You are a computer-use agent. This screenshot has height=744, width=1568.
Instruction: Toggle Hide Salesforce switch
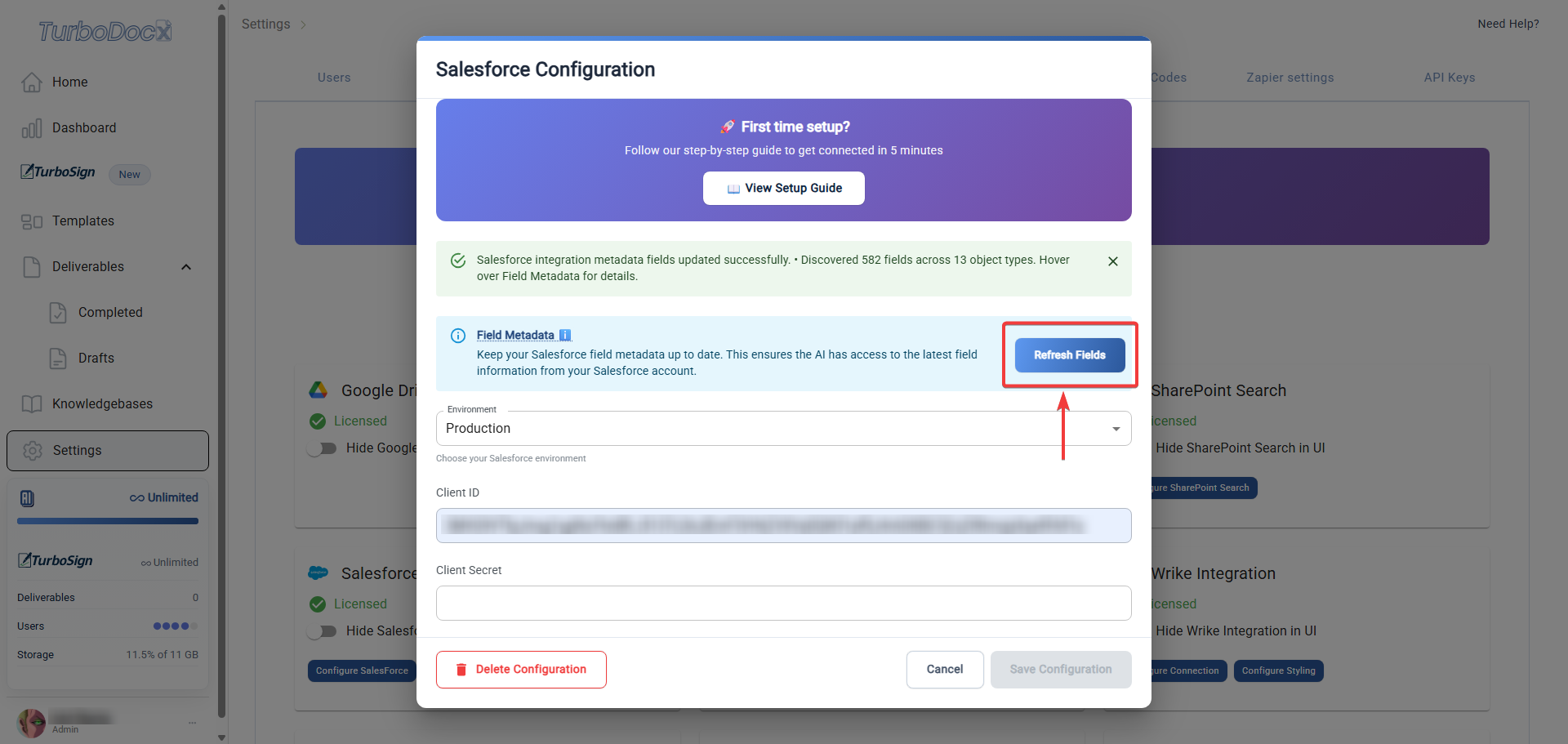322,631
